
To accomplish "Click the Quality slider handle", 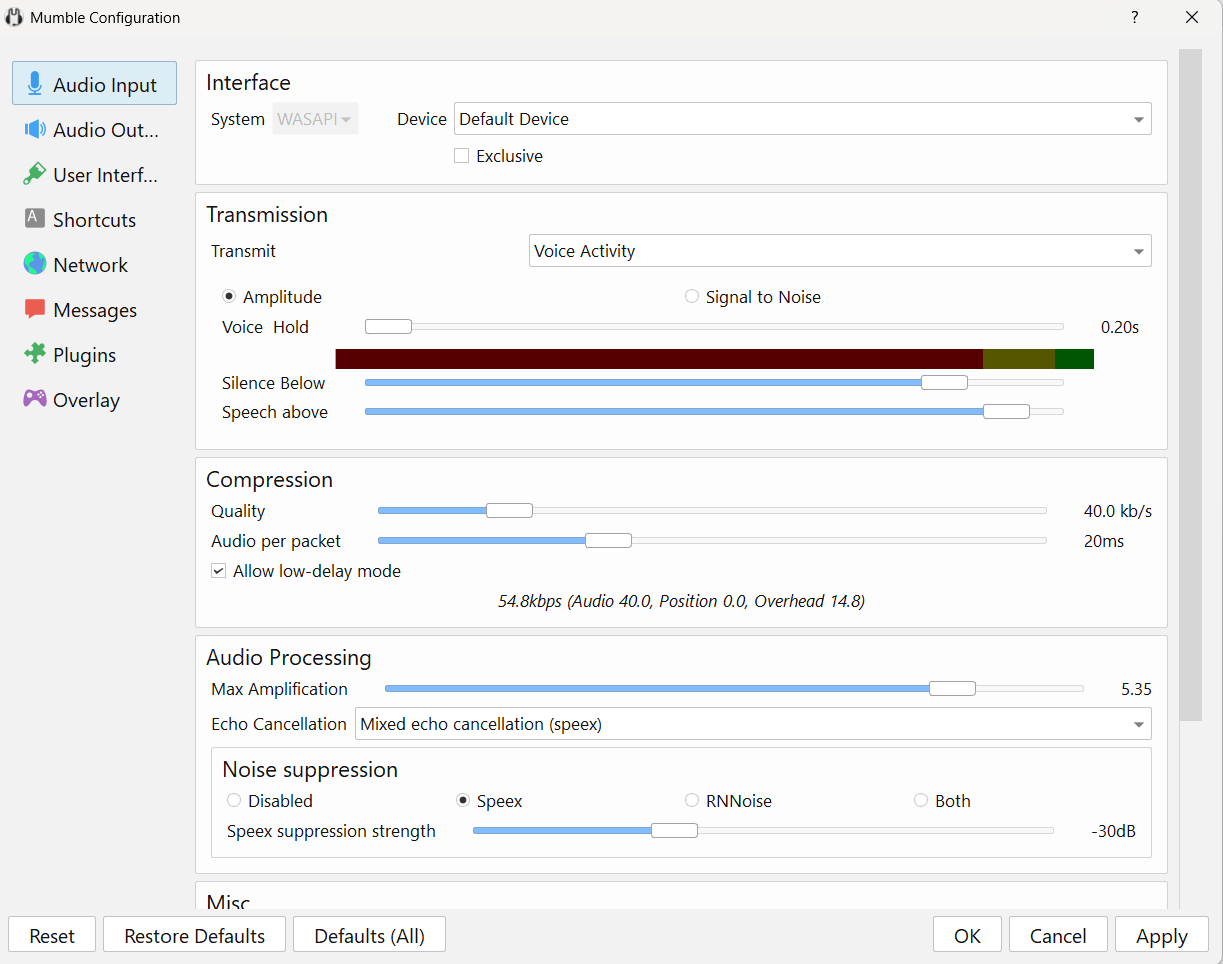I will coord(509,511).
